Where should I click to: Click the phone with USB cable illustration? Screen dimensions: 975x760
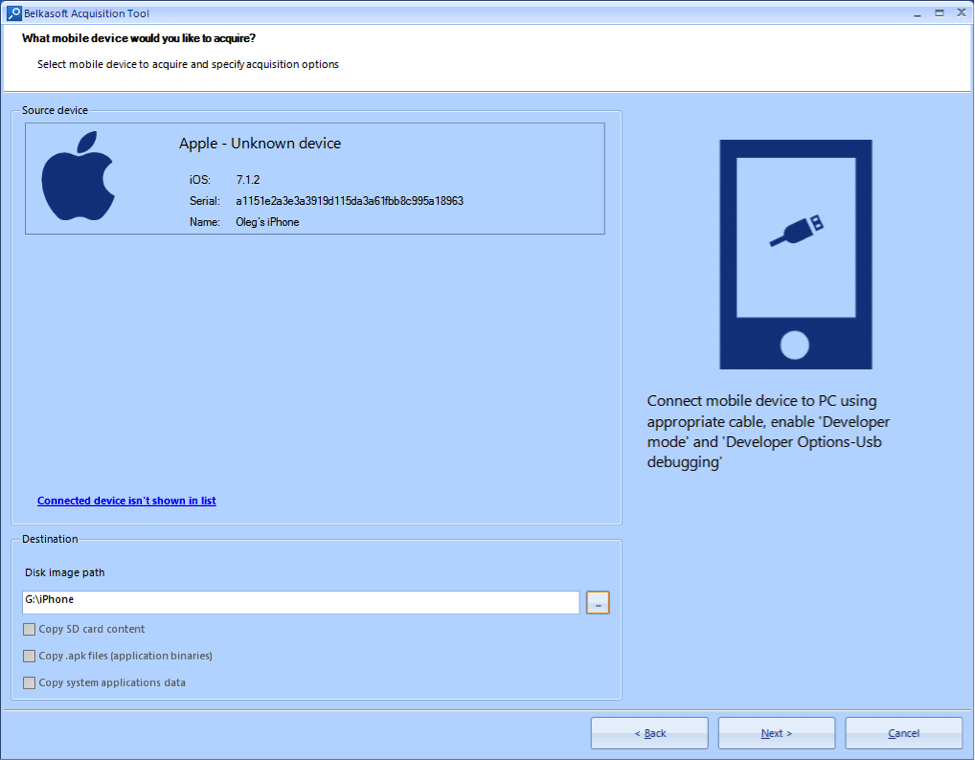tap(795, 254)
